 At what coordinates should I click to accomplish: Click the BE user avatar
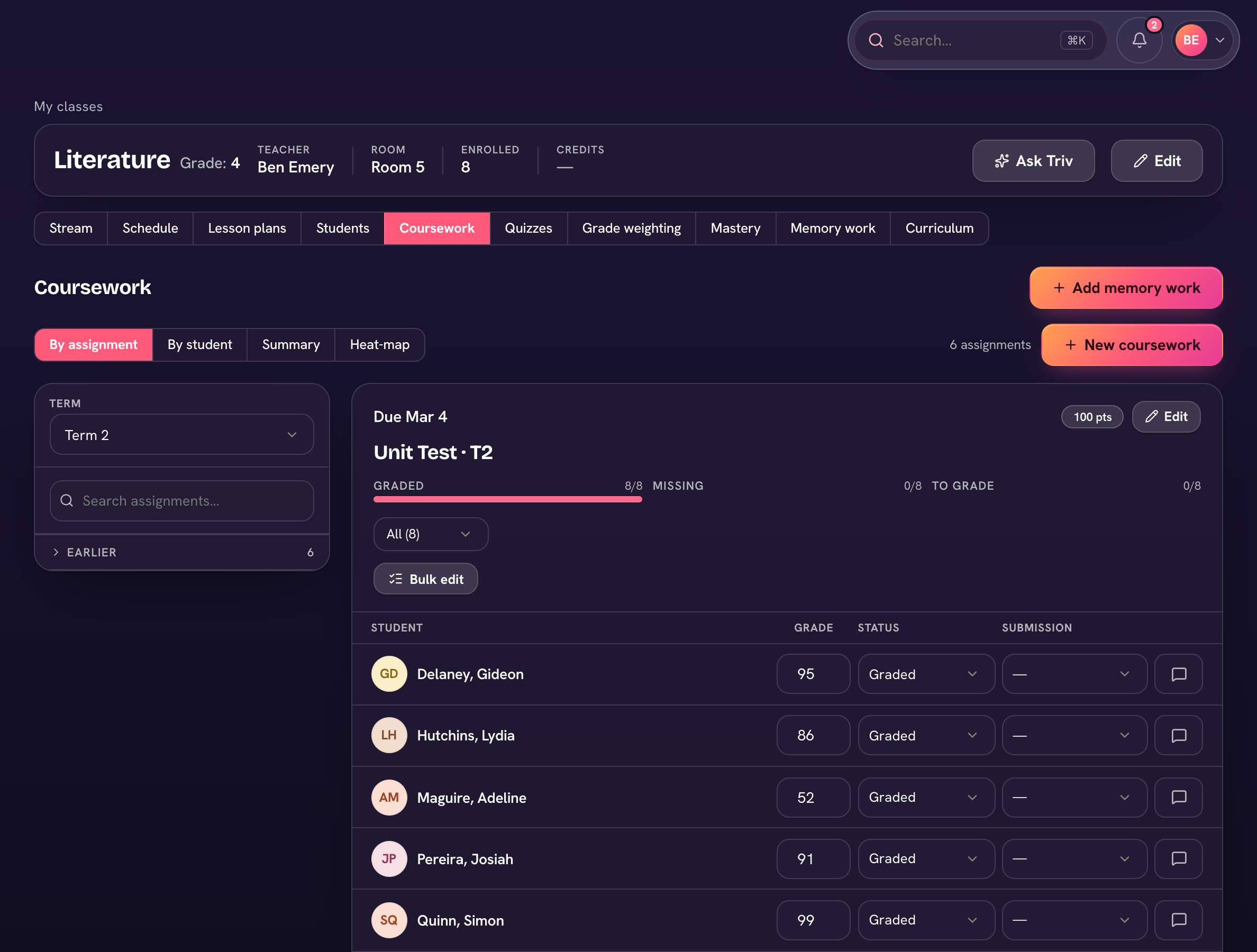[1190, 40]
